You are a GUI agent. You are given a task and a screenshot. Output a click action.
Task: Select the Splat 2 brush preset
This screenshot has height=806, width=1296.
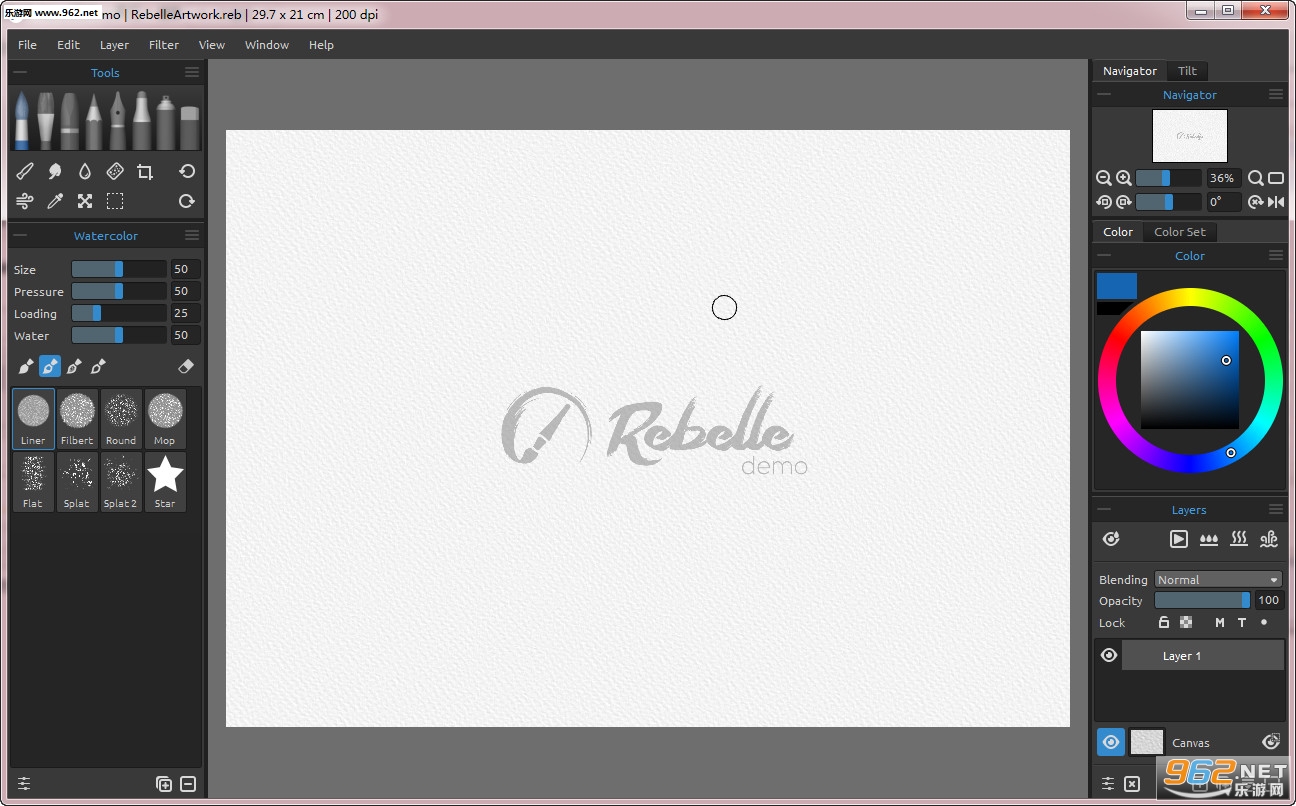(121, 482)
